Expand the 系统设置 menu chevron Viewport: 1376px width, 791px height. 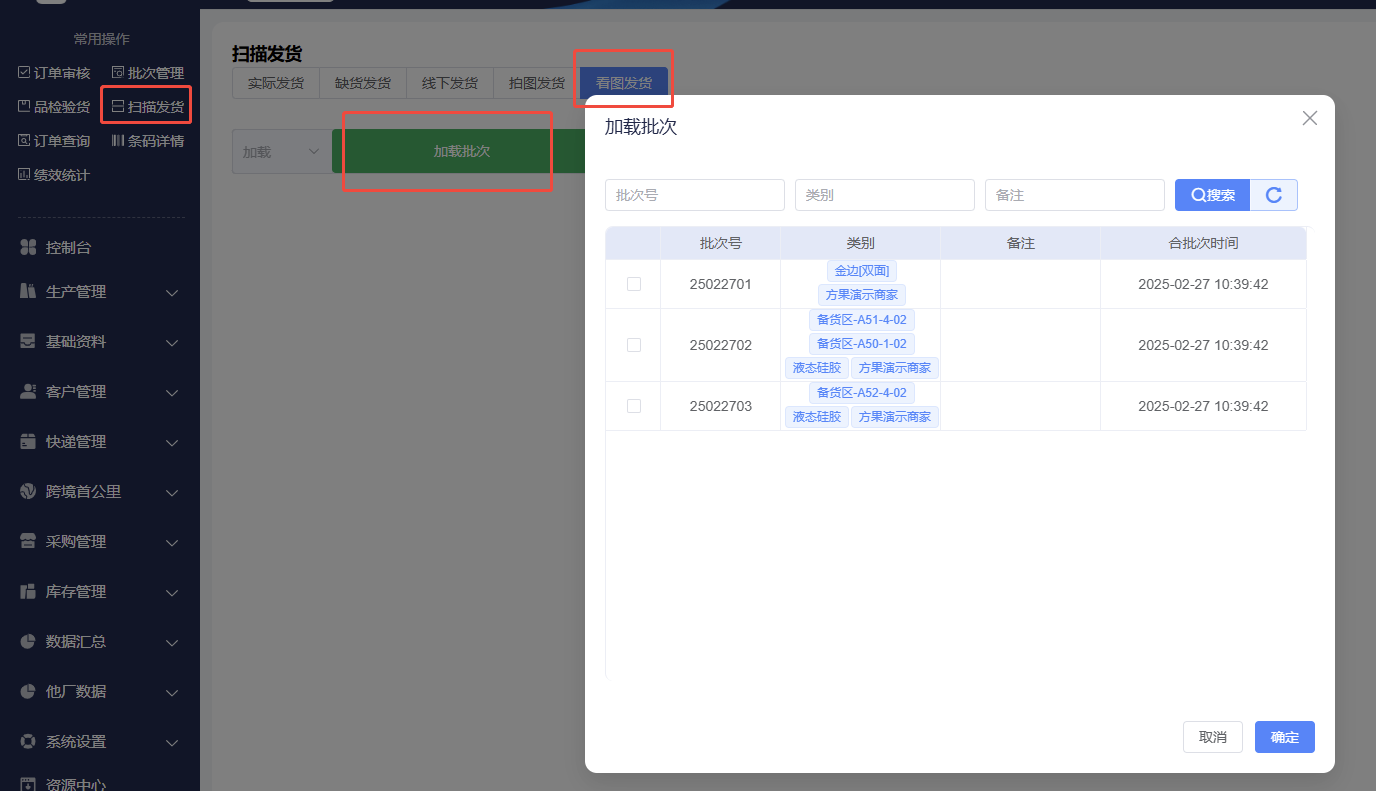(172, 743)
